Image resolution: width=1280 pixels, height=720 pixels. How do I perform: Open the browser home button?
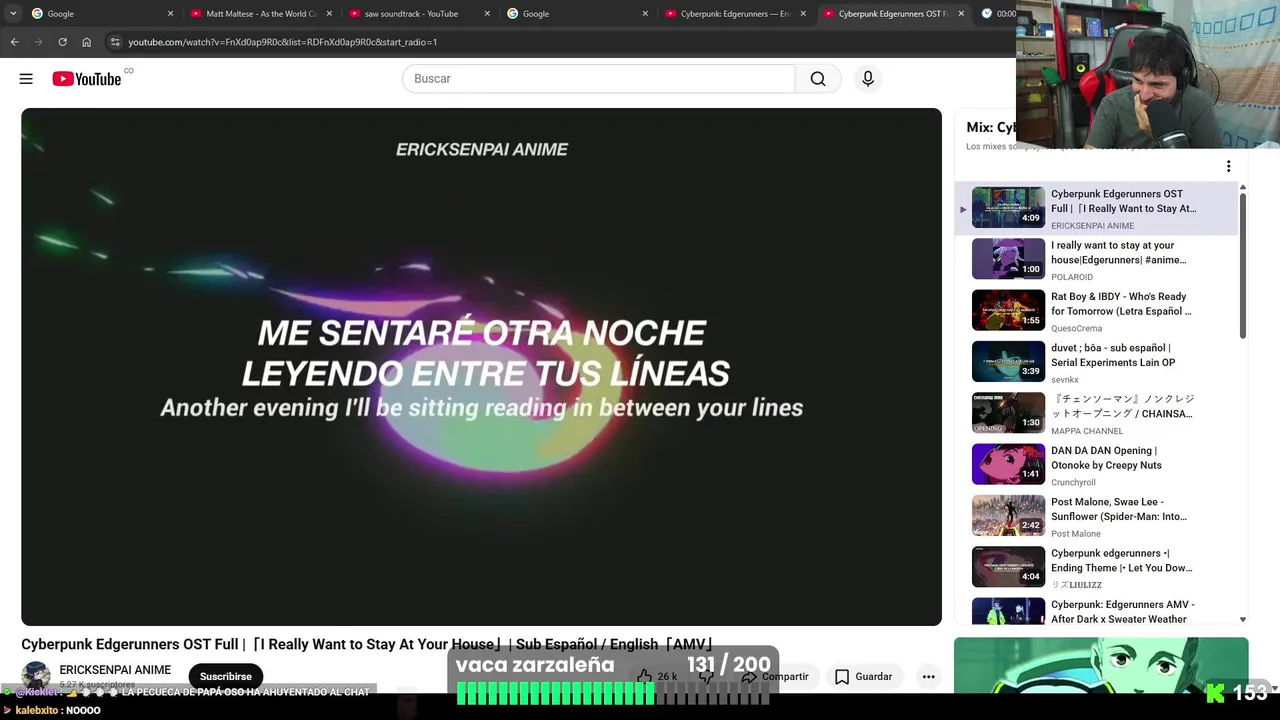click(x=86, y=42)
